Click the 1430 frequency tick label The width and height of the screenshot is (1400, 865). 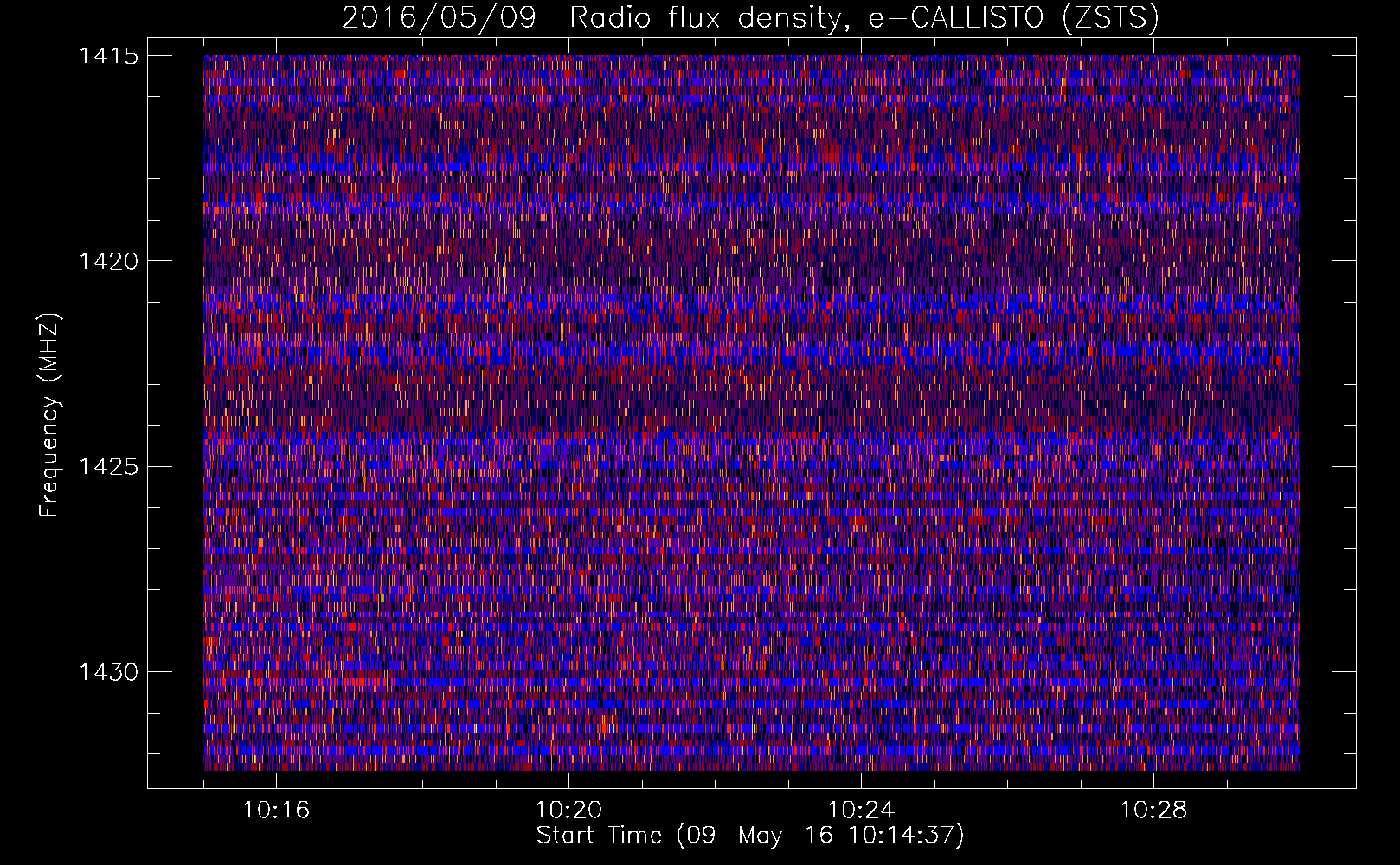coord(108,672)
